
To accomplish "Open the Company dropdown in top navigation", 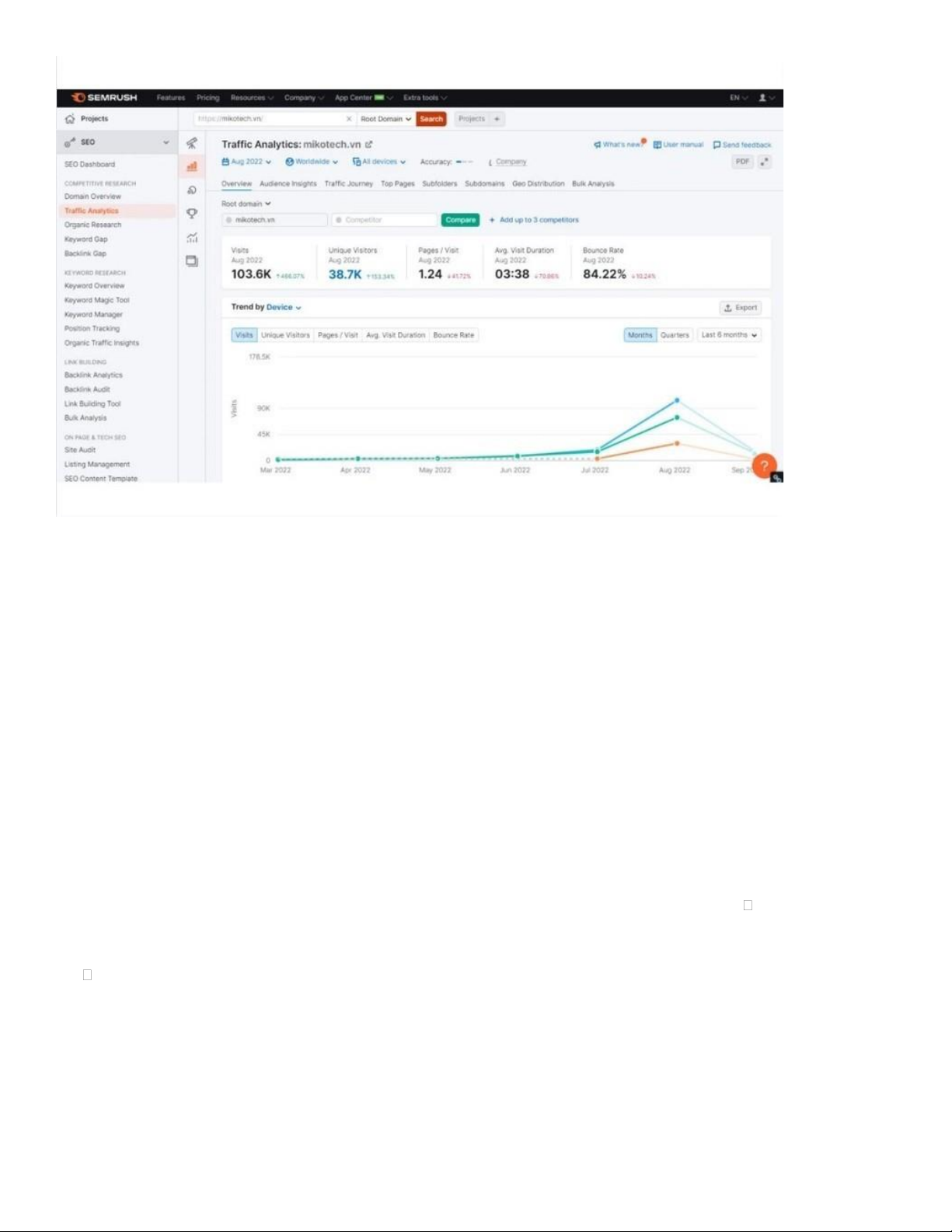I will pos(304,98).
